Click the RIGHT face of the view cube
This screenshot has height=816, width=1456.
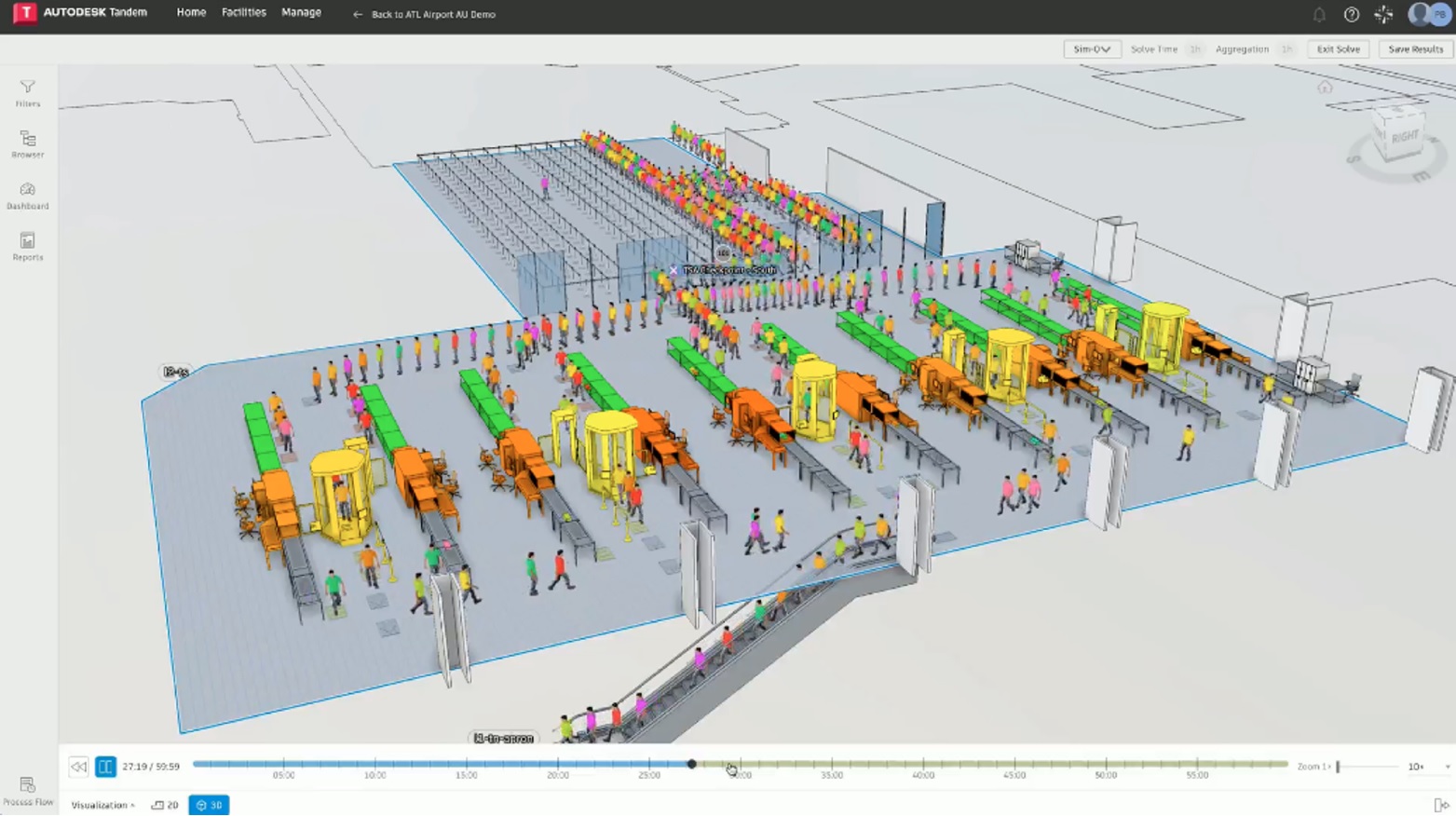coord(1404,137)
